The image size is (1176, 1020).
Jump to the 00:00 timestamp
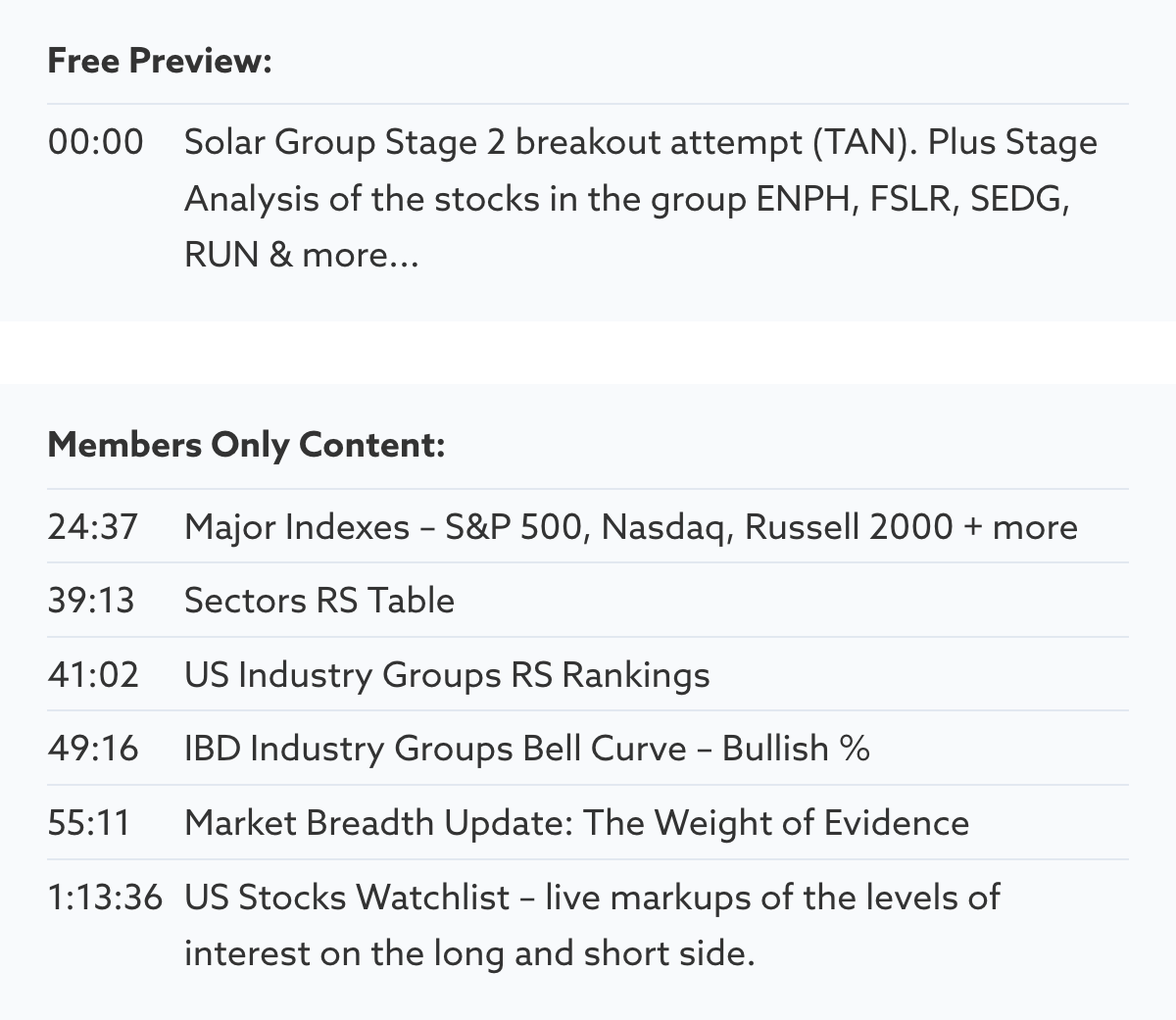coord(95,142)
